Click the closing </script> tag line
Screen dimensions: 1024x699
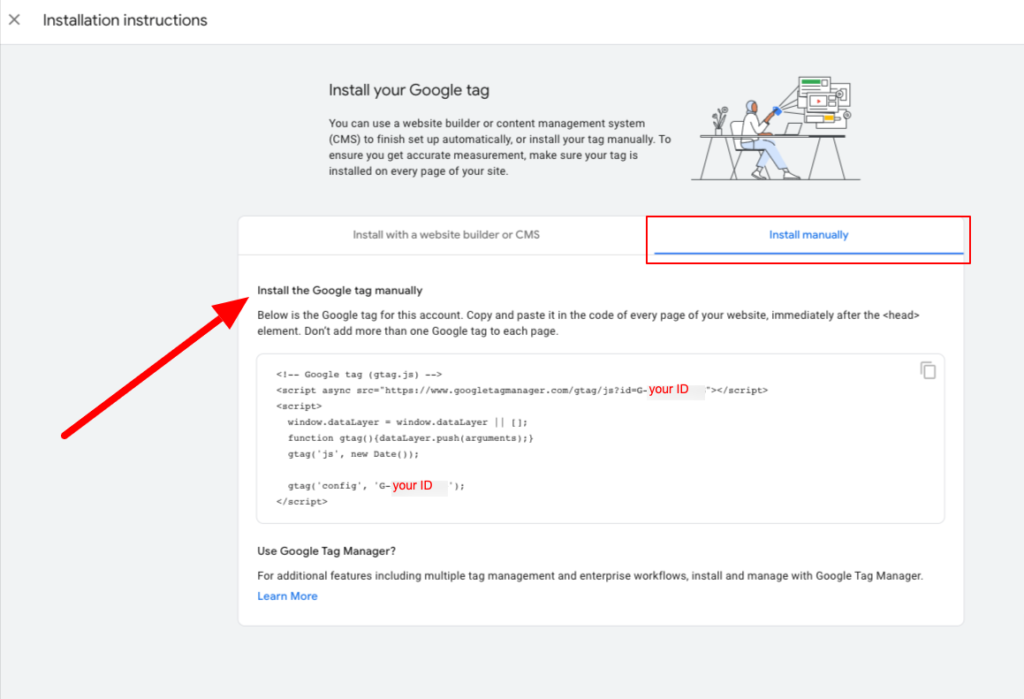302,502
